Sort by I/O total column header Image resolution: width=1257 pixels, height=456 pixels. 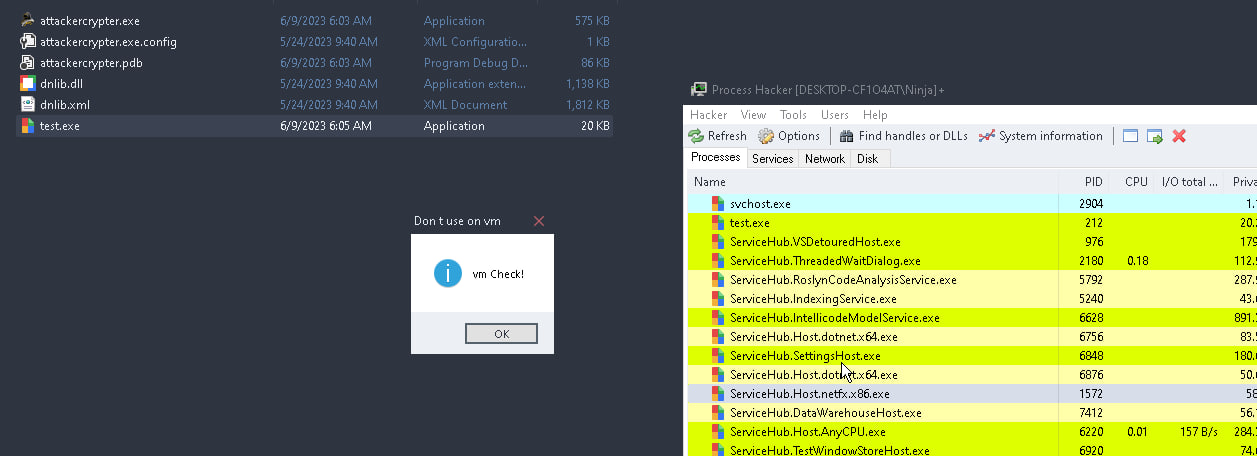click(1189, 182)
